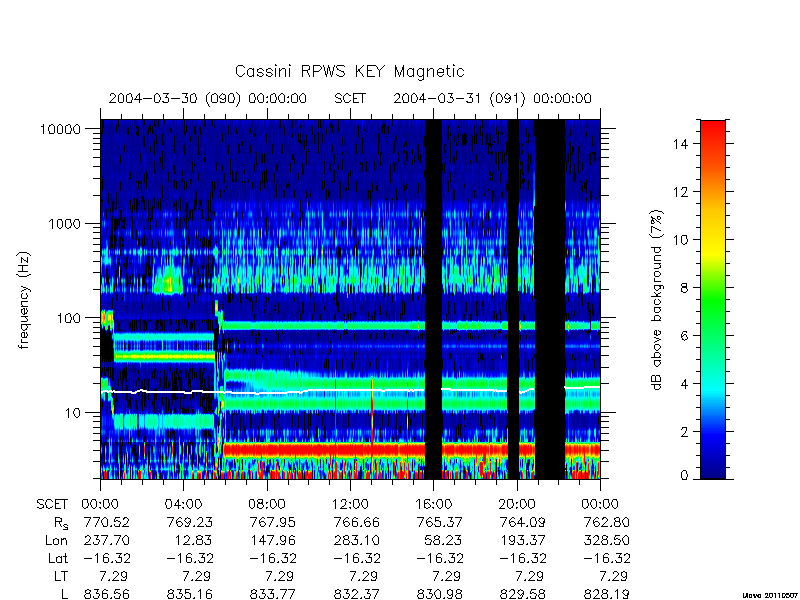Select the longitude value 237.70
800x600 pixels.
click(x=106, y=540)
